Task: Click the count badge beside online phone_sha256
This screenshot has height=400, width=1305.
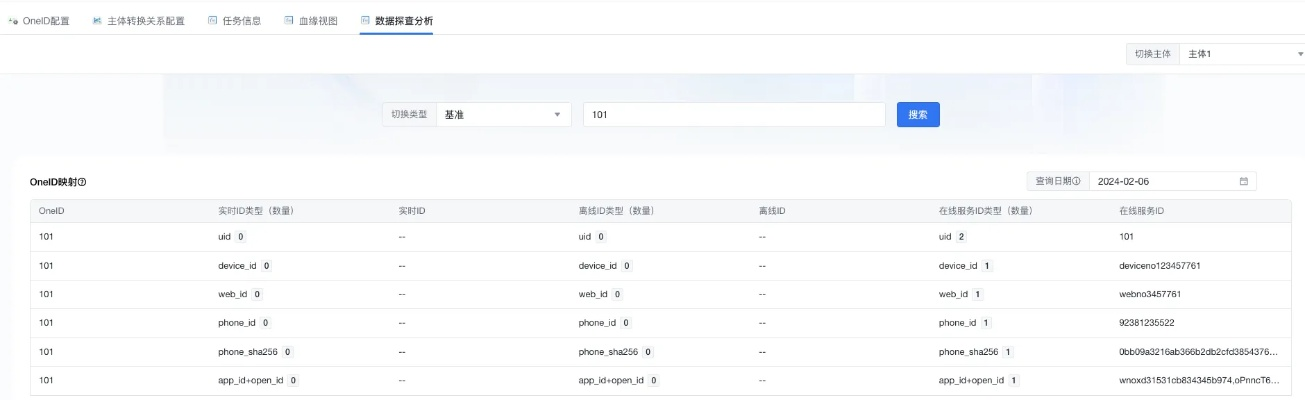Action: pyautogui.click(x=1008, y=352)
